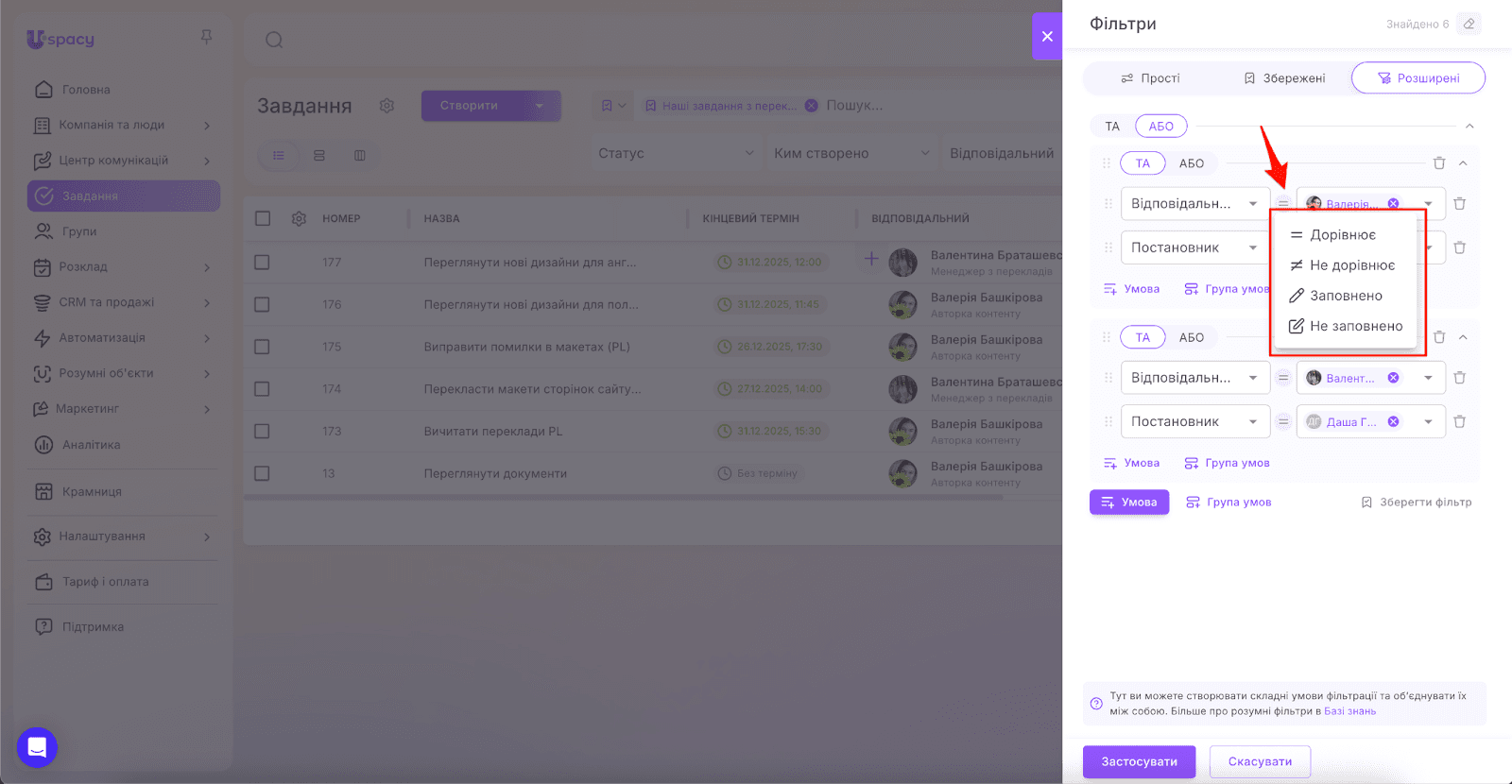
Task: Switch to Розширені filters tab
Action: click(1418, 78)
